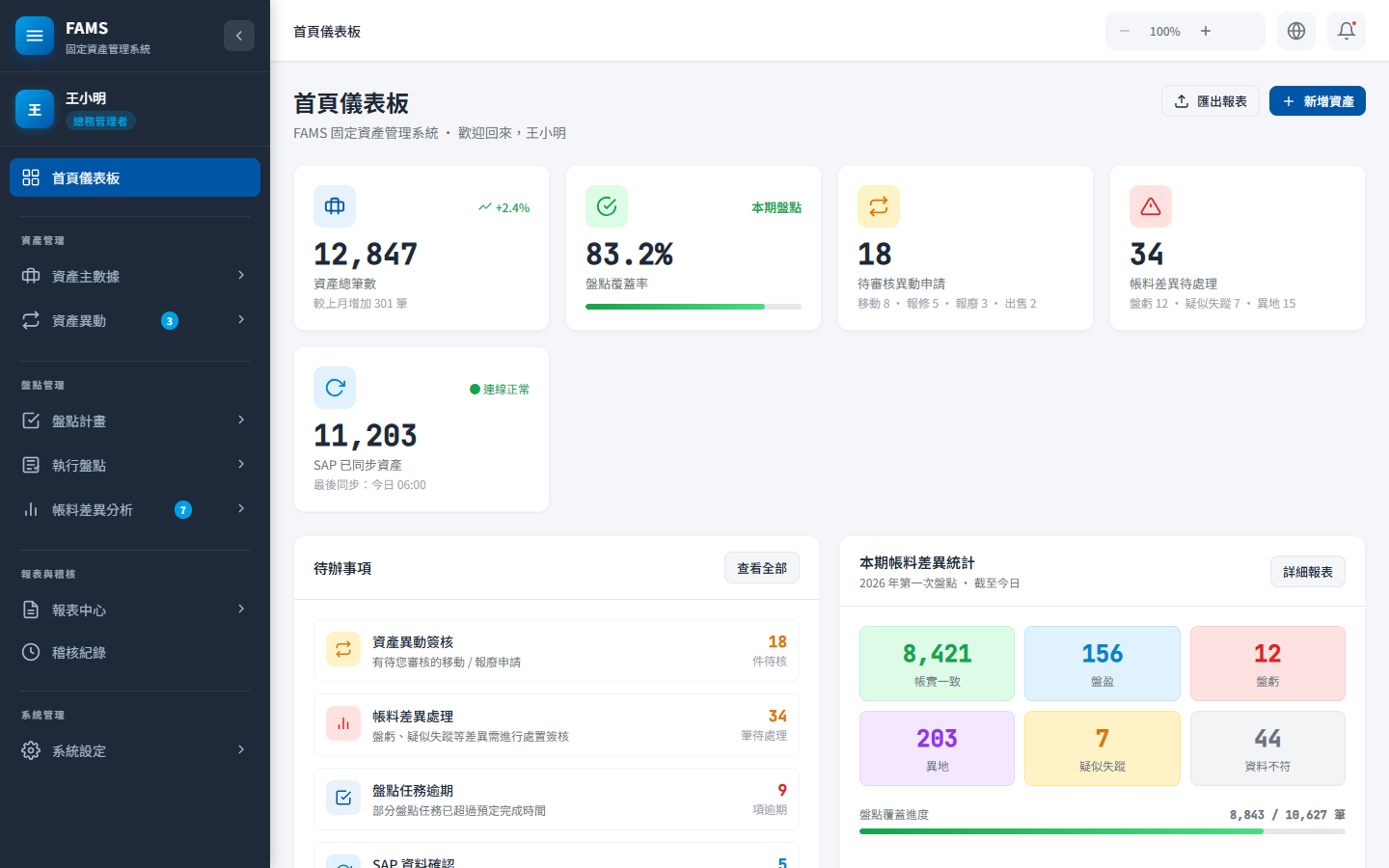Expand the 盤點計畫 sidebar entry
This screenshot has height=868, width=1389.
(x=135, y=420)
